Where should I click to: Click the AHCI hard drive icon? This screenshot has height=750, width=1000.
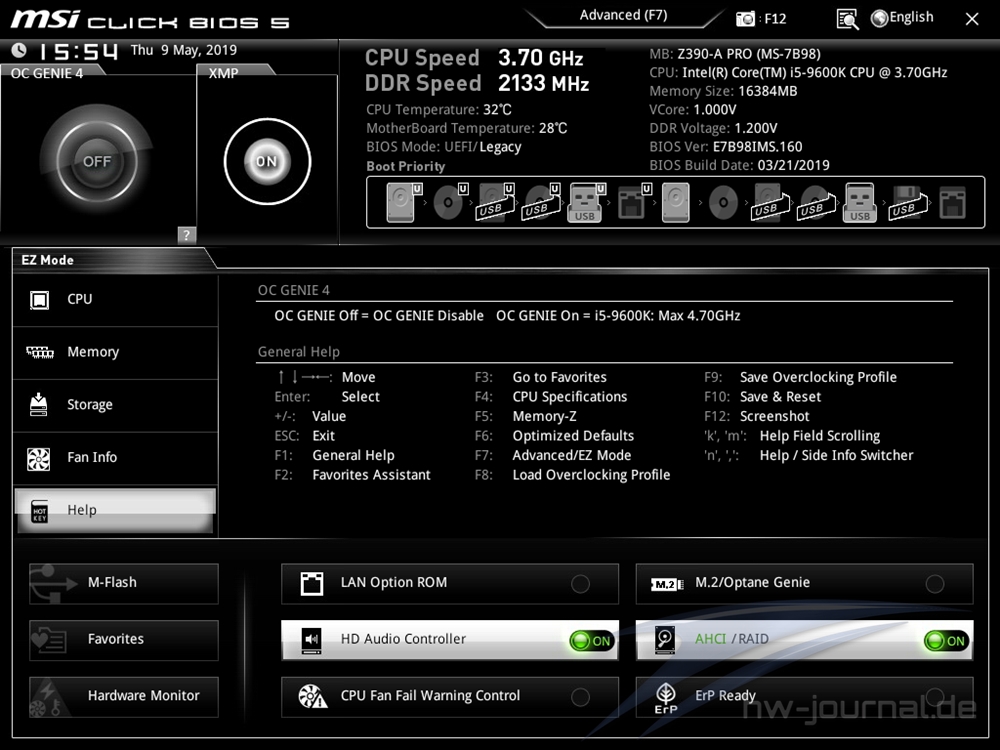point(665,640)
